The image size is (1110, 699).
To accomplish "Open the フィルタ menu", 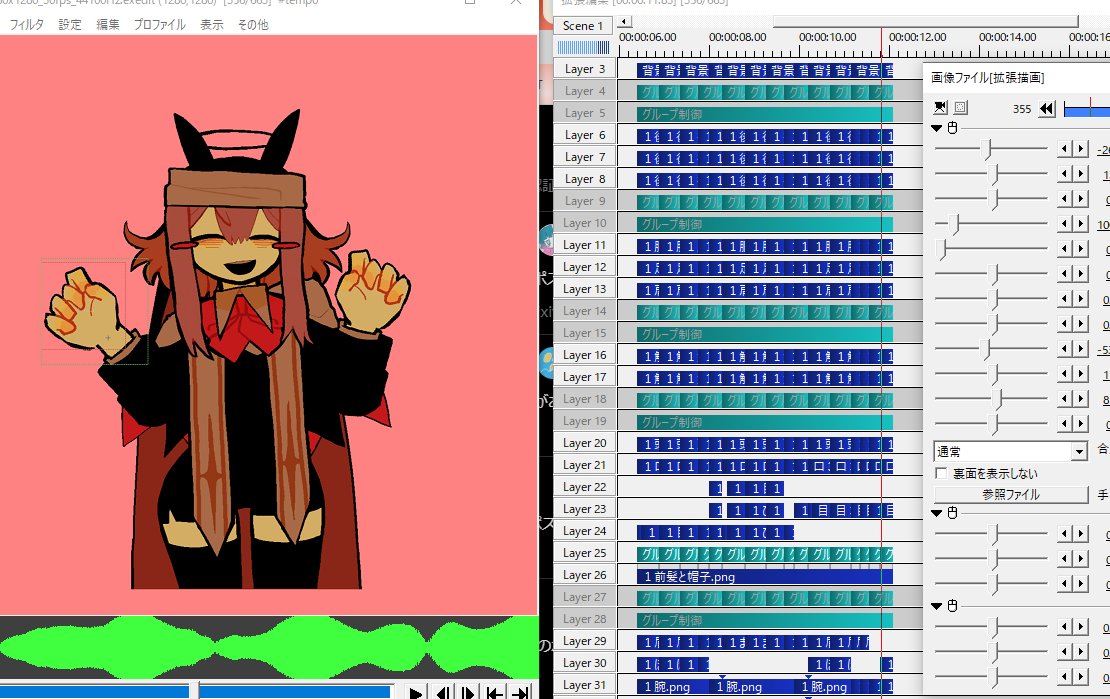I will [x=26, y=24].
